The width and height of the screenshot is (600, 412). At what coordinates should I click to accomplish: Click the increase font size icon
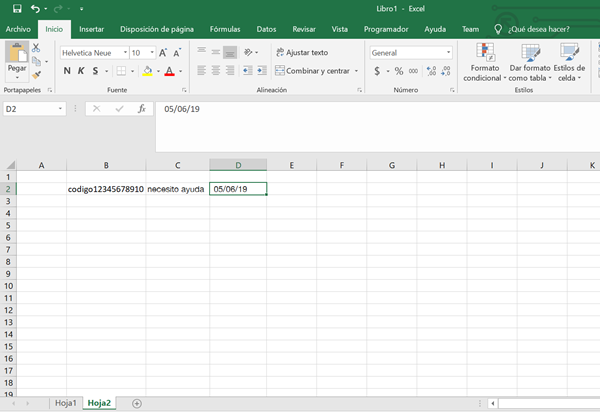click(163, 52)
